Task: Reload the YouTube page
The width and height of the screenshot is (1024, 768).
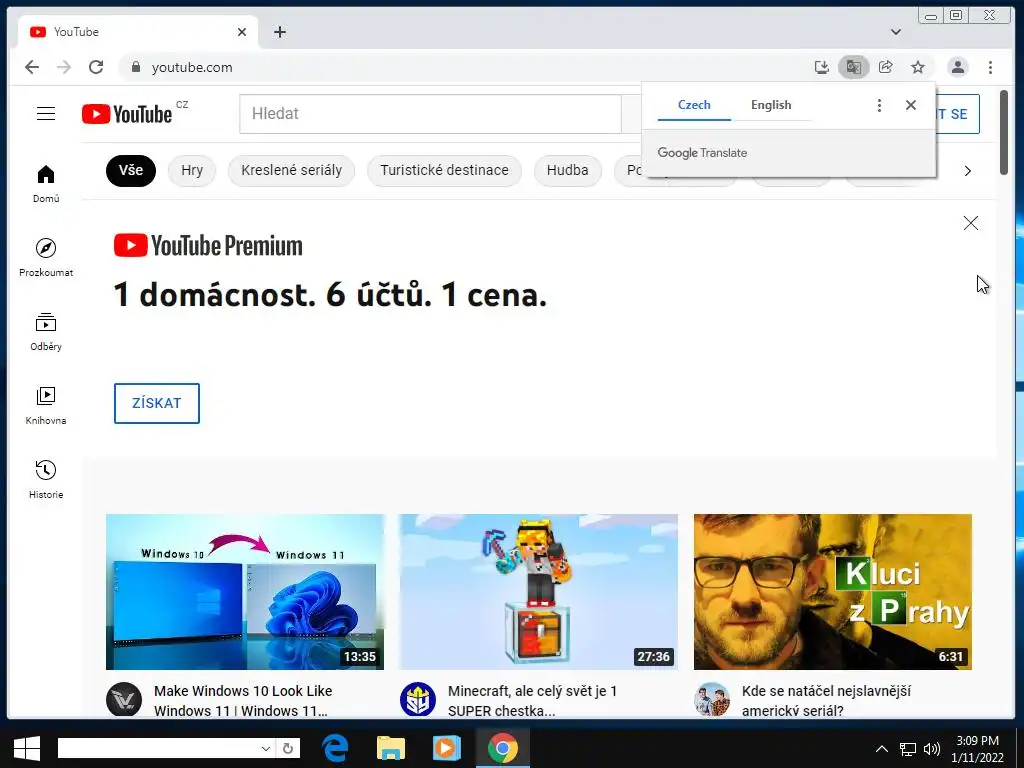Action: pos(96,67)
